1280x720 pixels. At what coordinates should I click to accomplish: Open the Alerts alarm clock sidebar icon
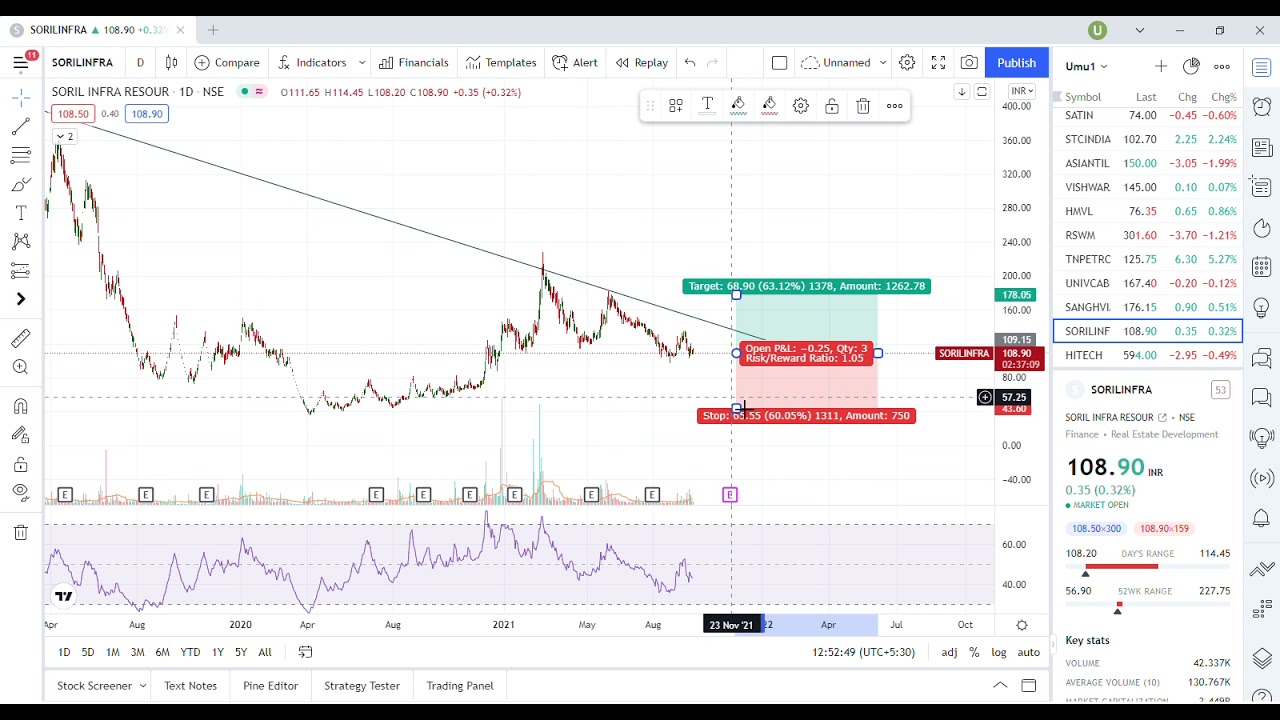click(x=1262, y=106)
